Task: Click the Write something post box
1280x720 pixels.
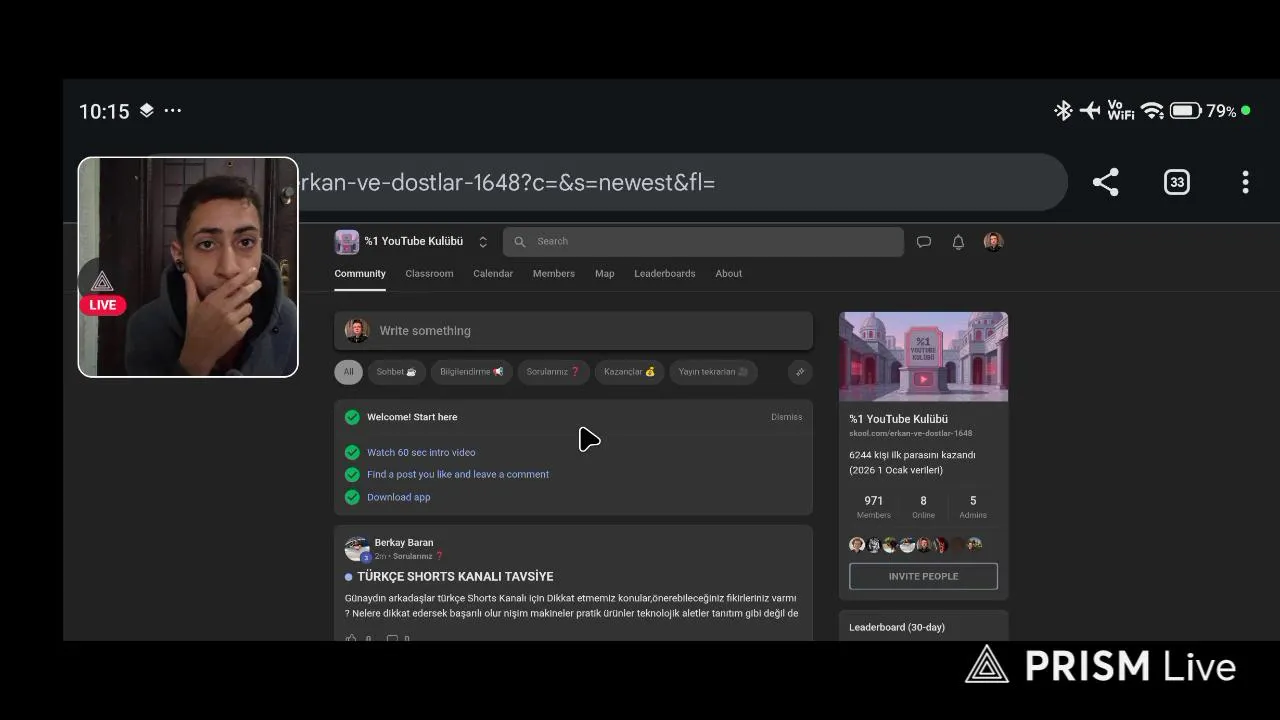Action: (573, 331)
